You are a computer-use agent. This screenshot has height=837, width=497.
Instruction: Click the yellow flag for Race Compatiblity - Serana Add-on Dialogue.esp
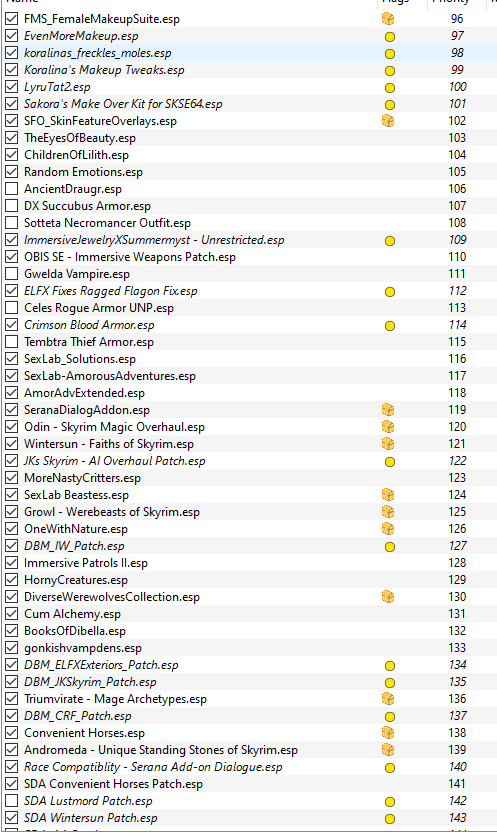390,768
